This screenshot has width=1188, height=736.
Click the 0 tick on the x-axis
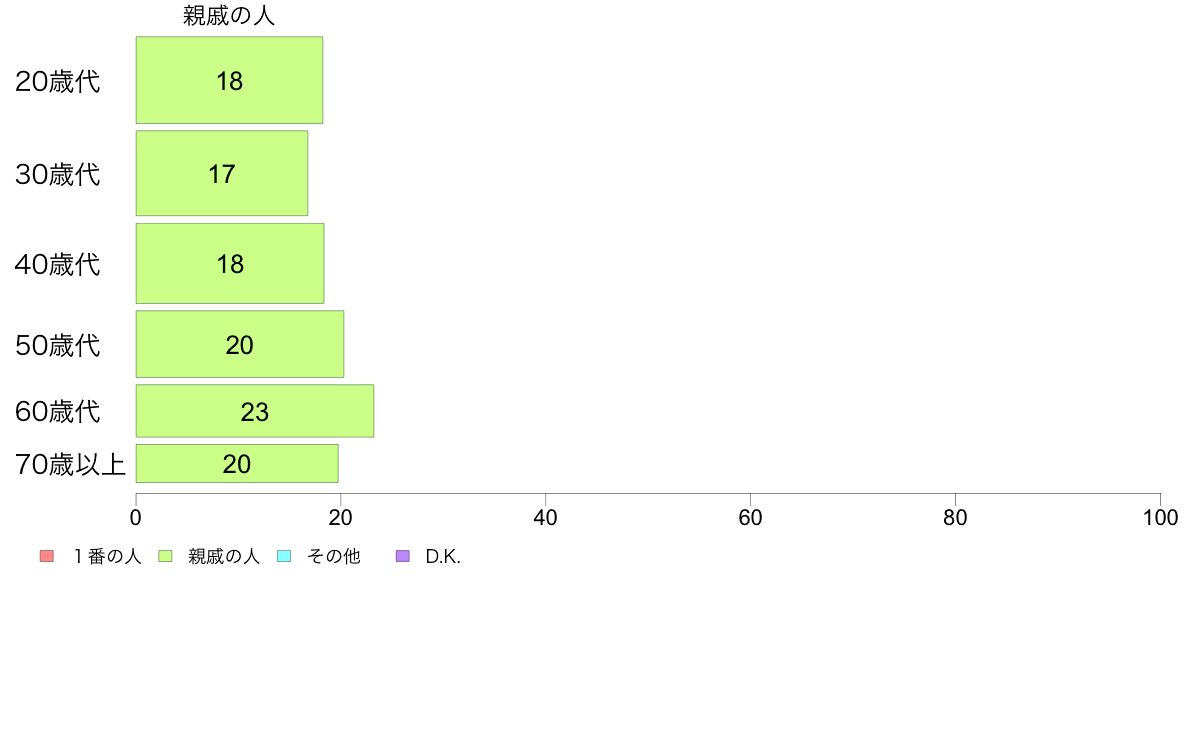pos(136,518)
